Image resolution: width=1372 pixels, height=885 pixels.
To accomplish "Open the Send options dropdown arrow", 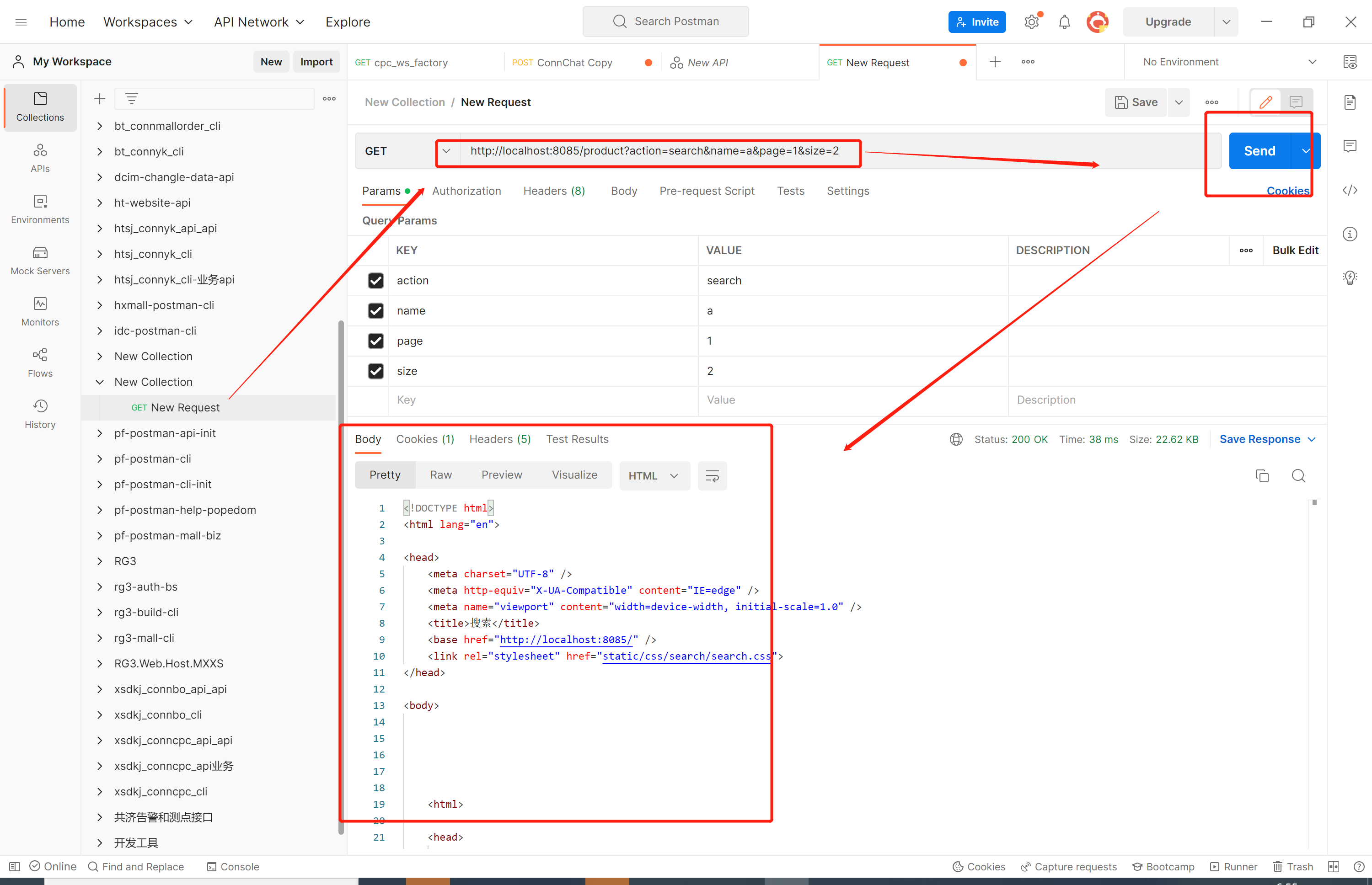I will pyautogui.click(x=1306, y=151).
